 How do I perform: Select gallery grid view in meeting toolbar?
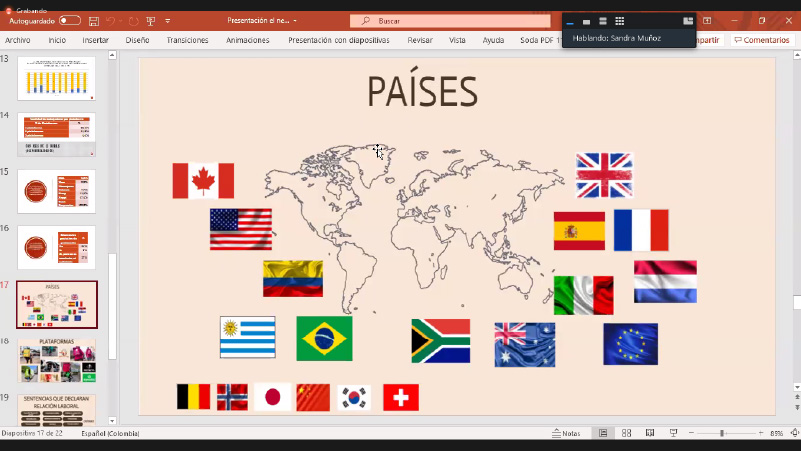coord(620,20)
